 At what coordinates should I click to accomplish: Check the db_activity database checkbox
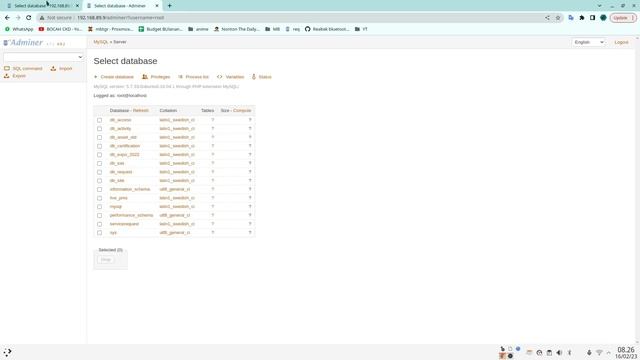pos(100,129)
